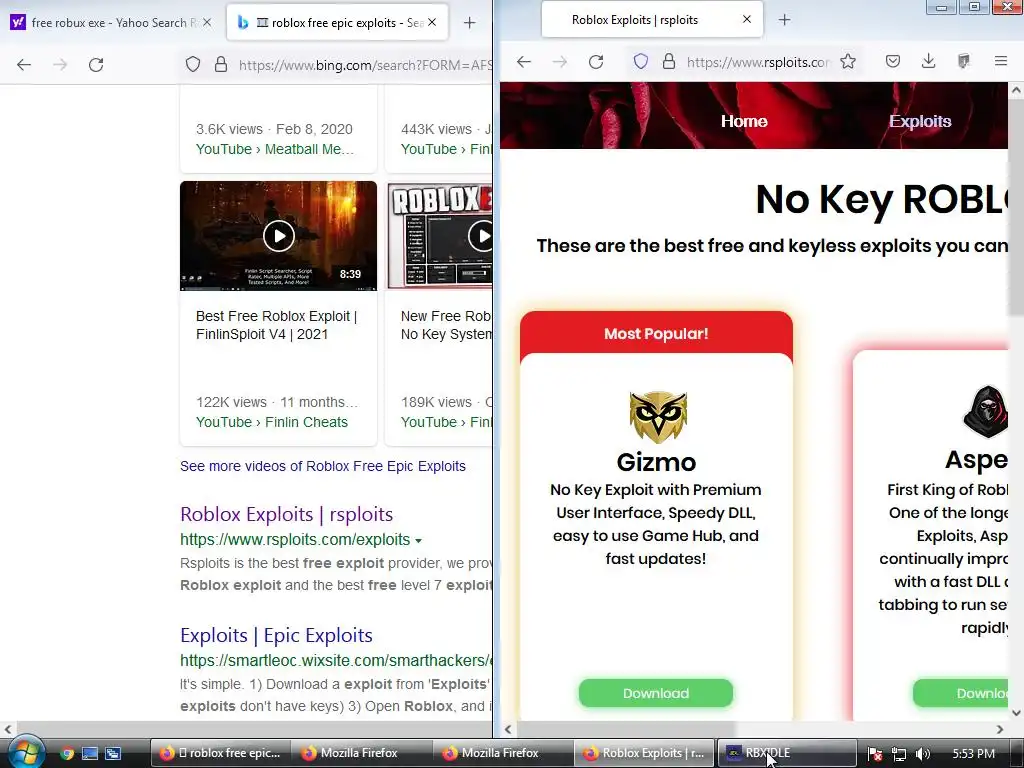Screen dimensions: 1024x768
Task: Open the Roblox Exploits | rsploits search result
Action: coord(286,514)
